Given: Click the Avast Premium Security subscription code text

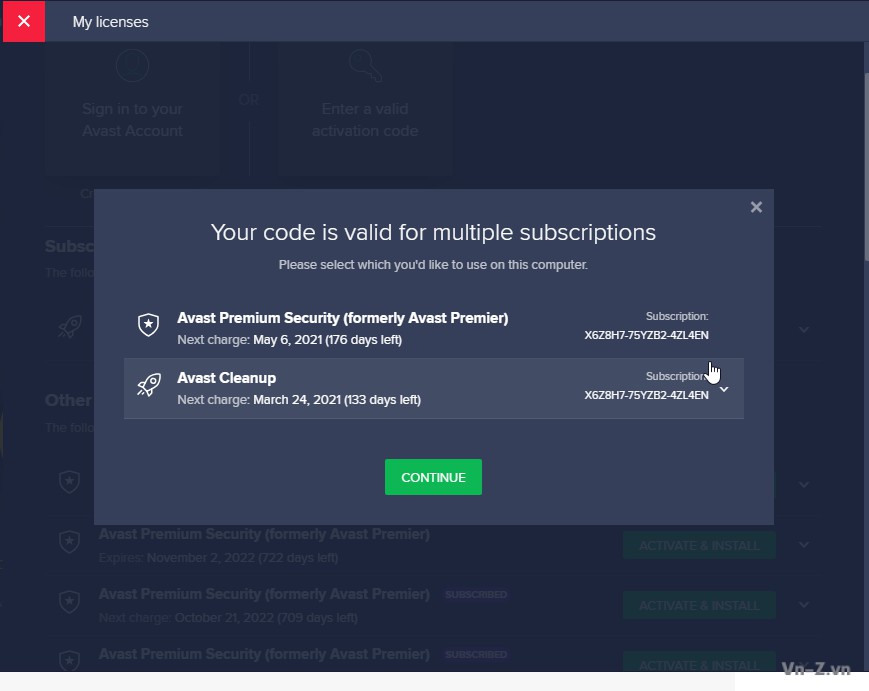Looking at the screenshot, I should coord(646,336).
